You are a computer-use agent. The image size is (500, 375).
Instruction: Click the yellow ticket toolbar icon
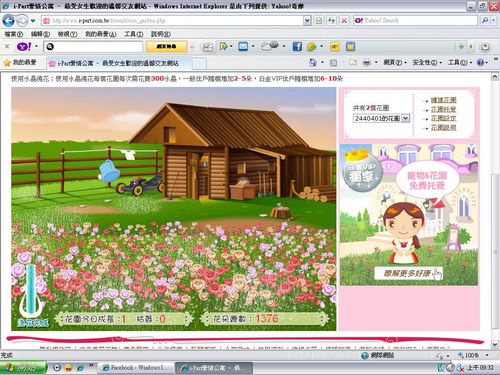(x=335, y=47)
